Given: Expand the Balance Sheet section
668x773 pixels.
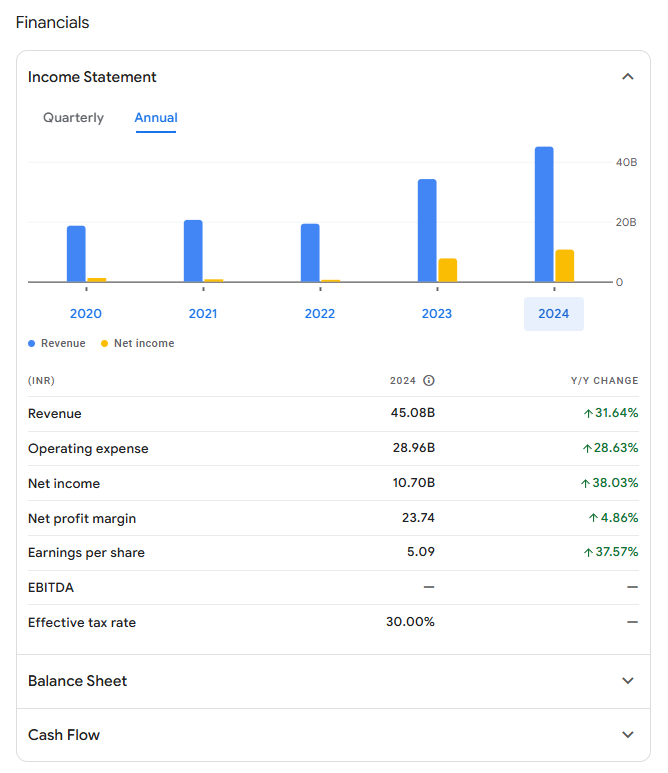Looking at the screenshot, I should pos(333,681).
